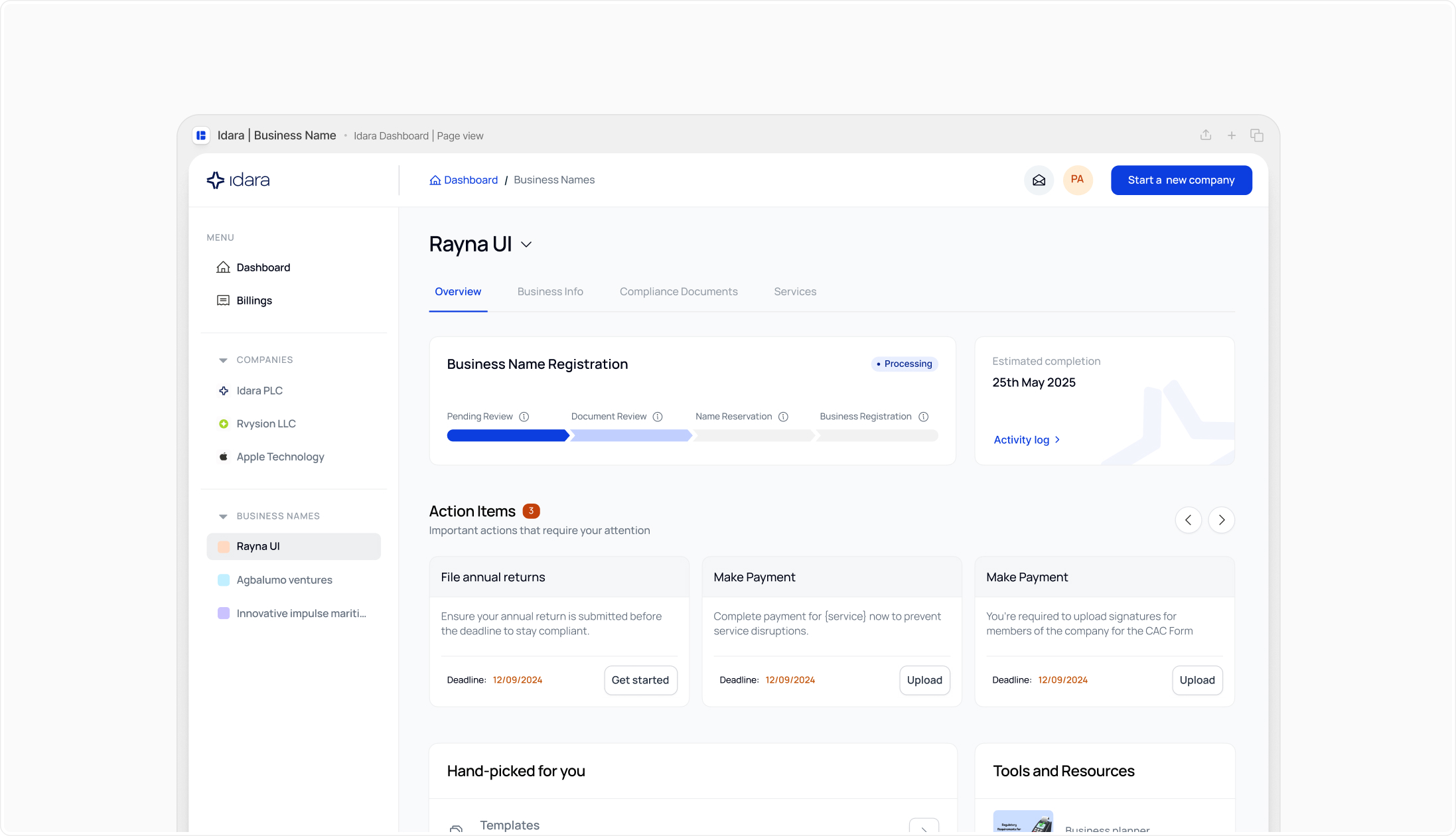
Task: Click the Pending Review info icon
Action: point(524,417)
